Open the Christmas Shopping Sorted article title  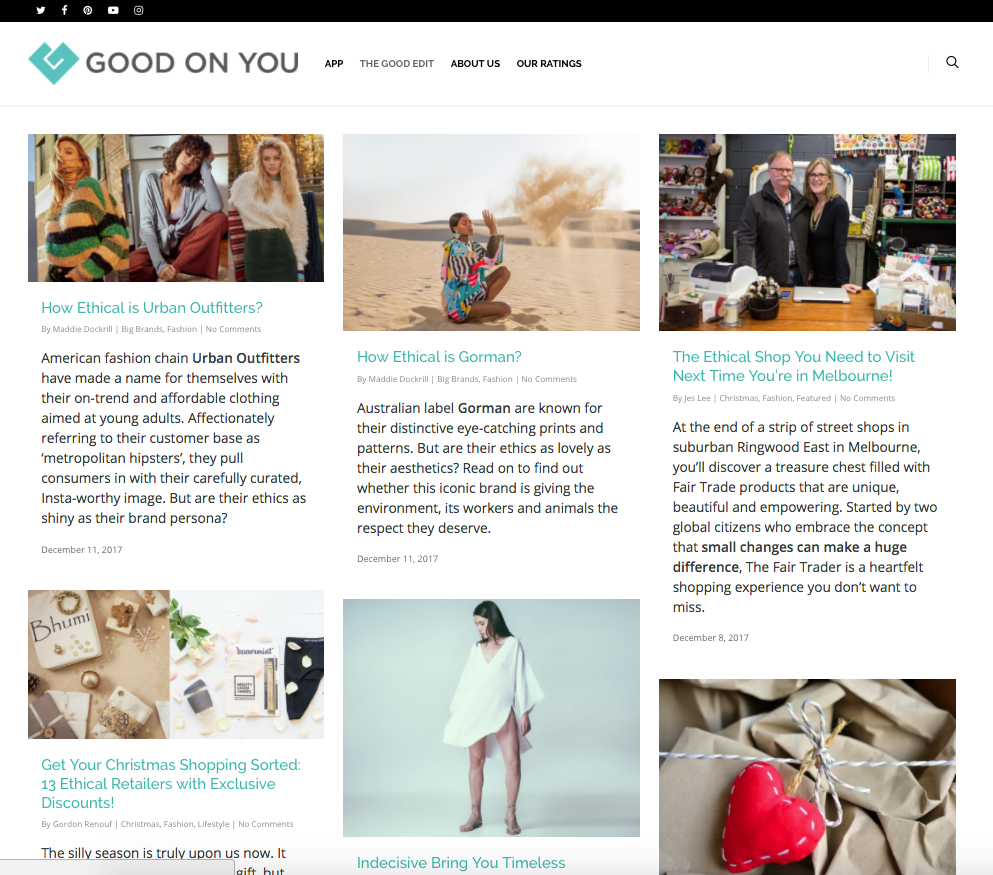(171, 783)
